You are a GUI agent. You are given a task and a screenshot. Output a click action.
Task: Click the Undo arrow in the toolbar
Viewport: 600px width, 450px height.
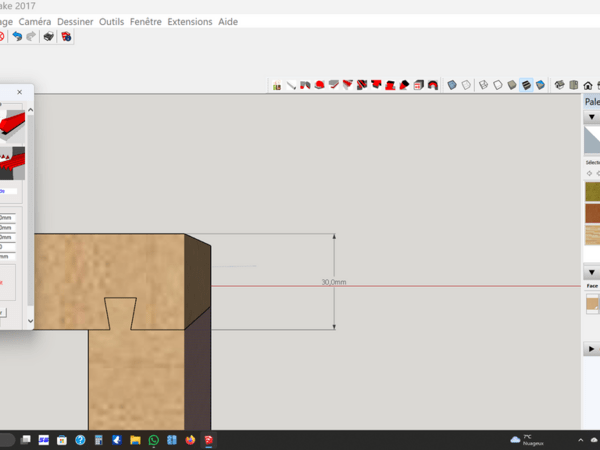click(x=17, y=37)
